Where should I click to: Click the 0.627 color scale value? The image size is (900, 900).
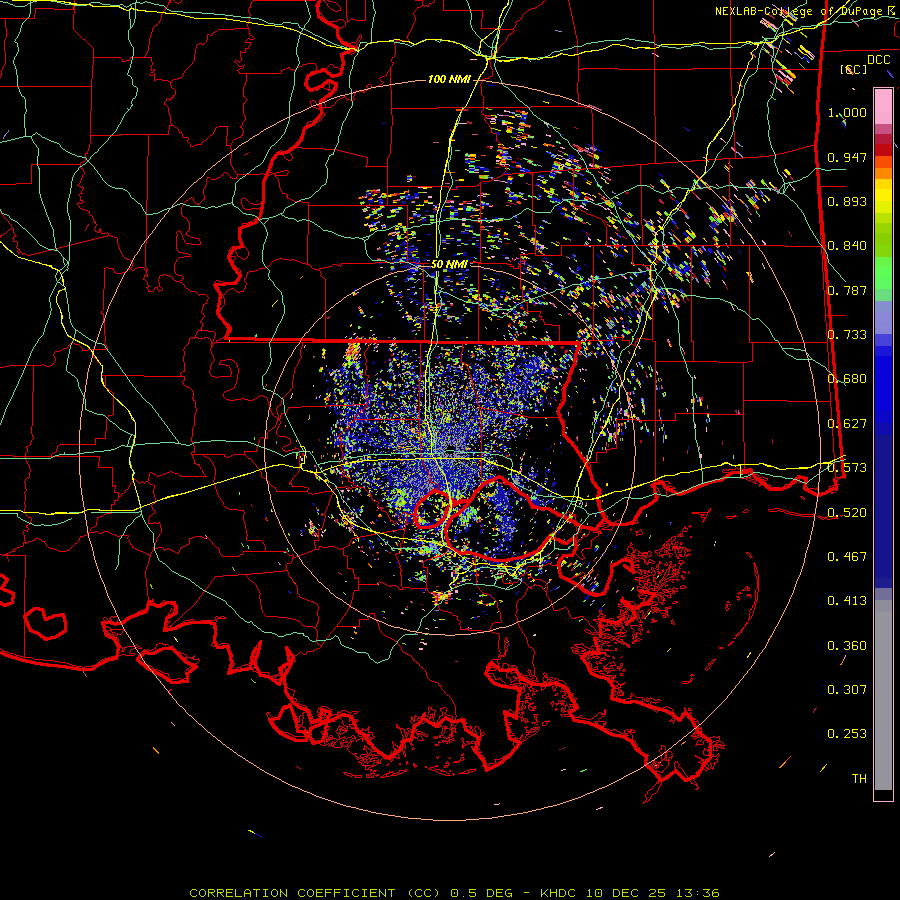click(847, 424)
